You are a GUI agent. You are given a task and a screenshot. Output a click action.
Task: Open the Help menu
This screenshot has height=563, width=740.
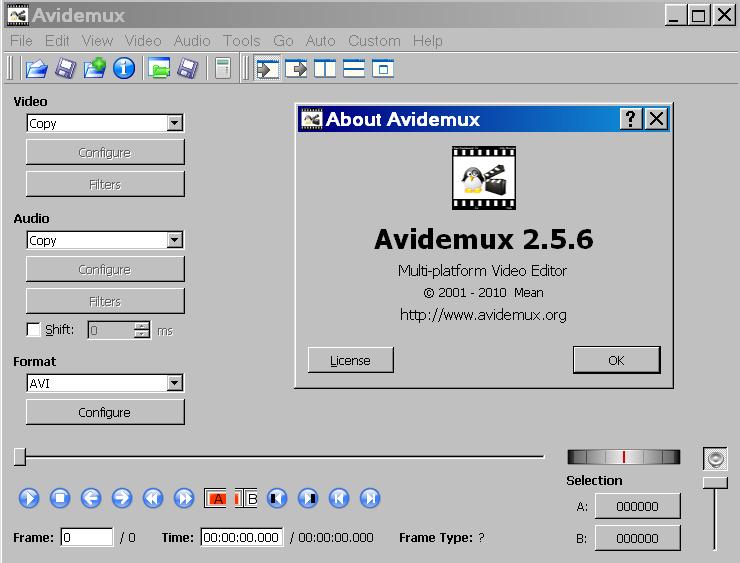(x=428, y=41)
